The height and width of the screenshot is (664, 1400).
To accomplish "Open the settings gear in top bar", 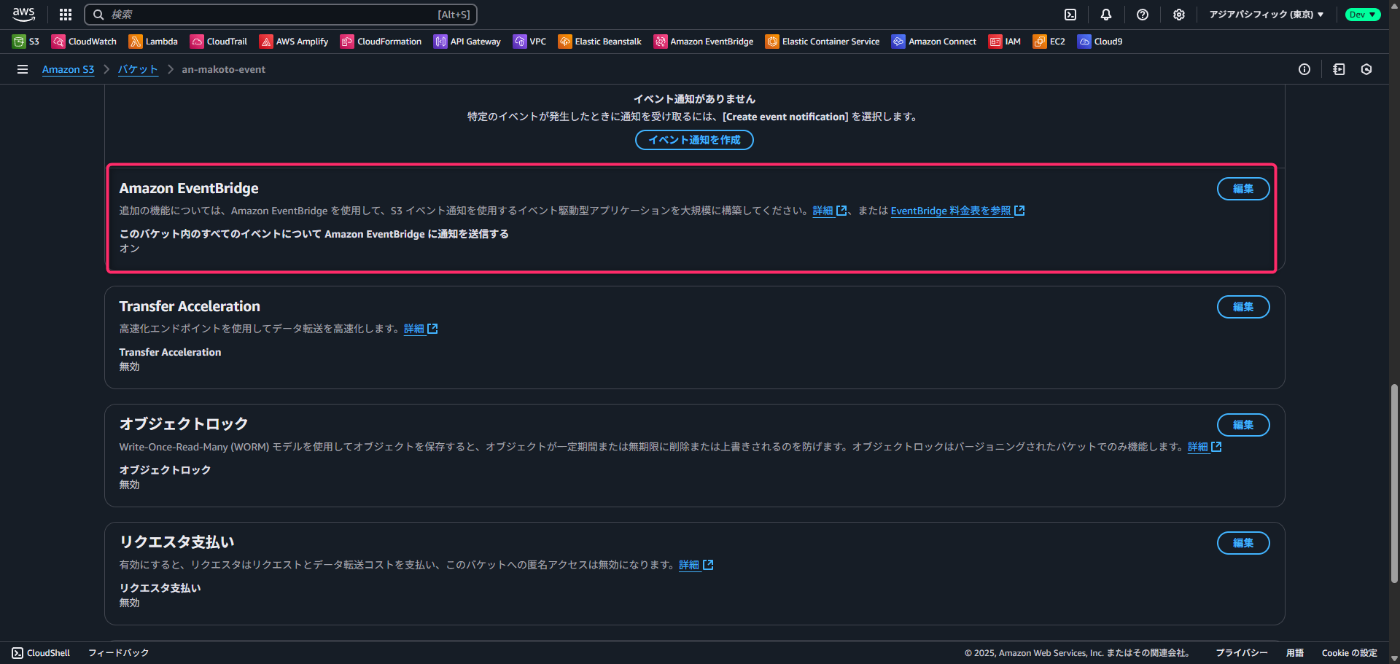I will click(1179, 14).
